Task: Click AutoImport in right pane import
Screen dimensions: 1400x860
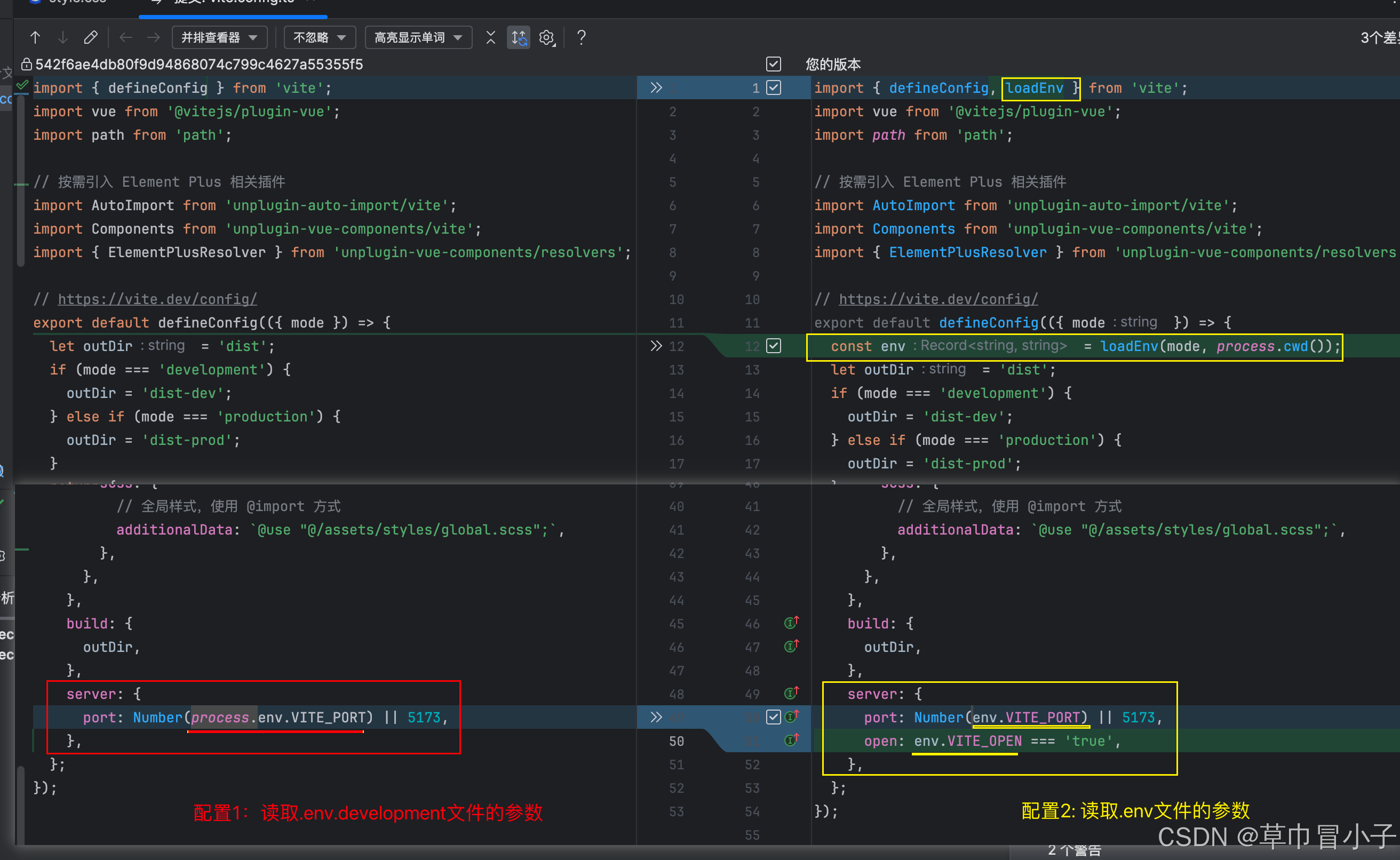Action: 914,205
